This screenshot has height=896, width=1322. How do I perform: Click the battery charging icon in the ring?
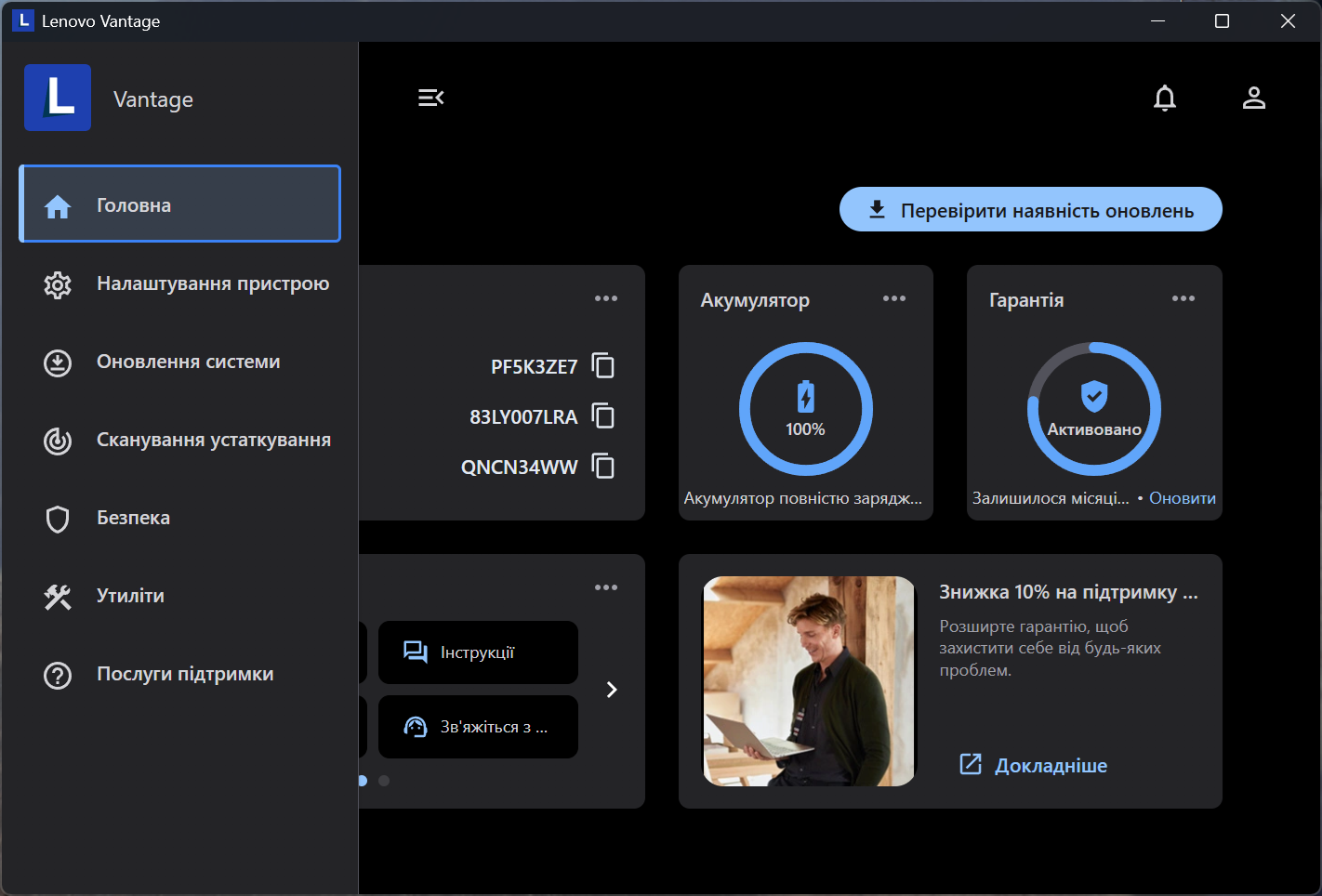(x=806, y=397)
